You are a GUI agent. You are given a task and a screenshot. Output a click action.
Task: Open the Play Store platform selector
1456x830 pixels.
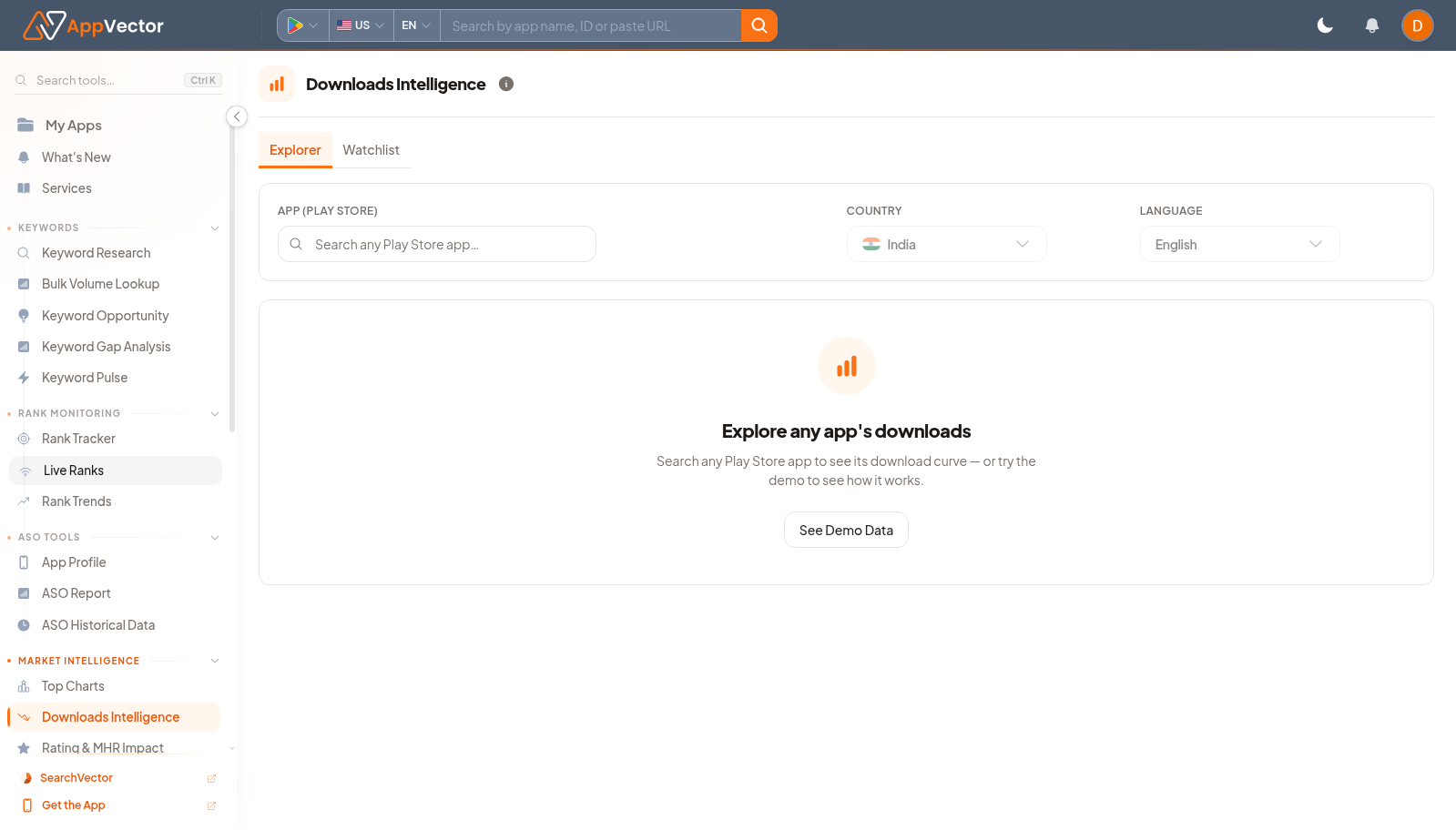pos(302,25)
